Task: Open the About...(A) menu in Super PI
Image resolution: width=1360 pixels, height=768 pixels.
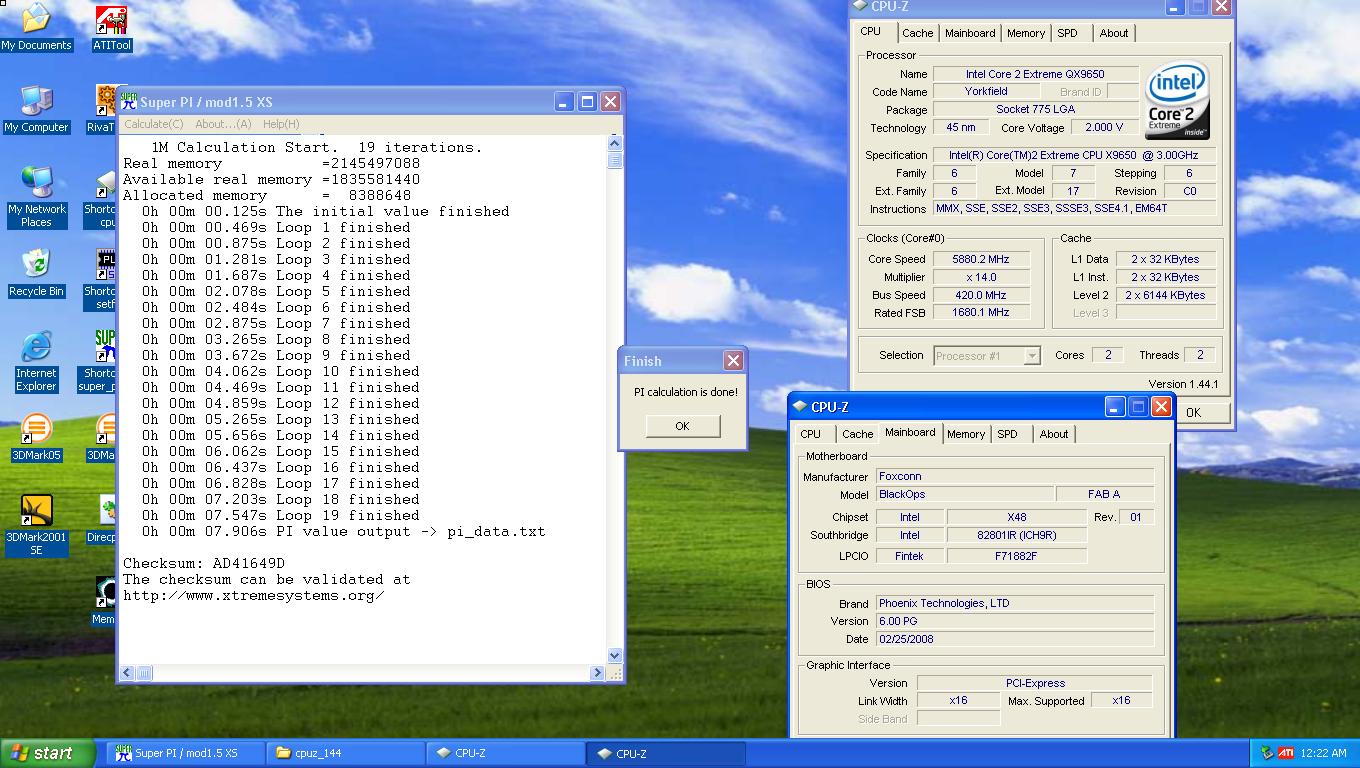Action: (x=223, y=124)
